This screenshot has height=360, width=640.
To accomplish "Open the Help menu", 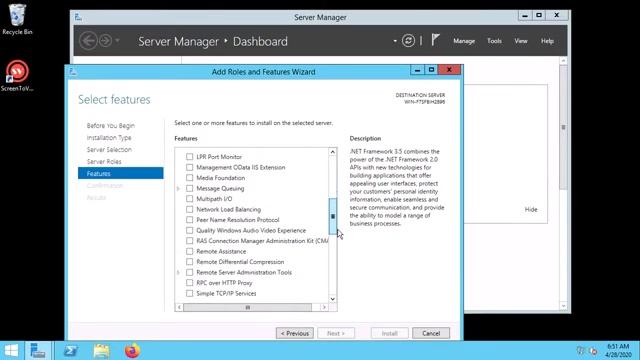I will point(547,41).
